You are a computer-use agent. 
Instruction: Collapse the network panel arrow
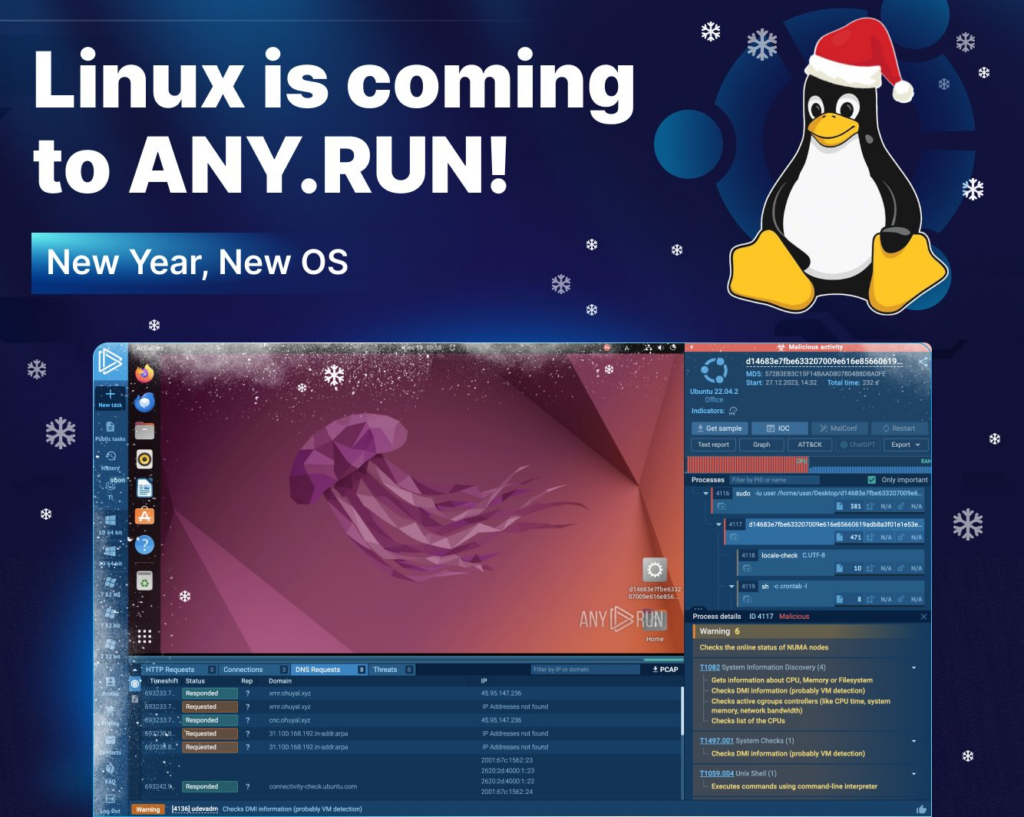pyautogui.click(x=135, y=669)
